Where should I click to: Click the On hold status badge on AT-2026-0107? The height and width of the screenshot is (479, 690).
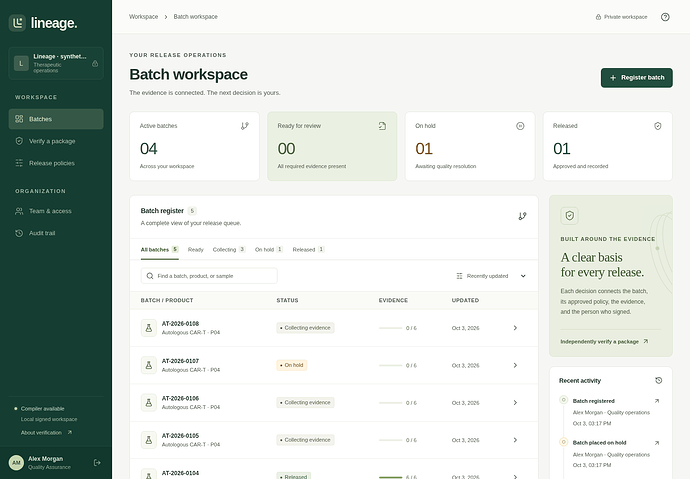coord(292,366)
